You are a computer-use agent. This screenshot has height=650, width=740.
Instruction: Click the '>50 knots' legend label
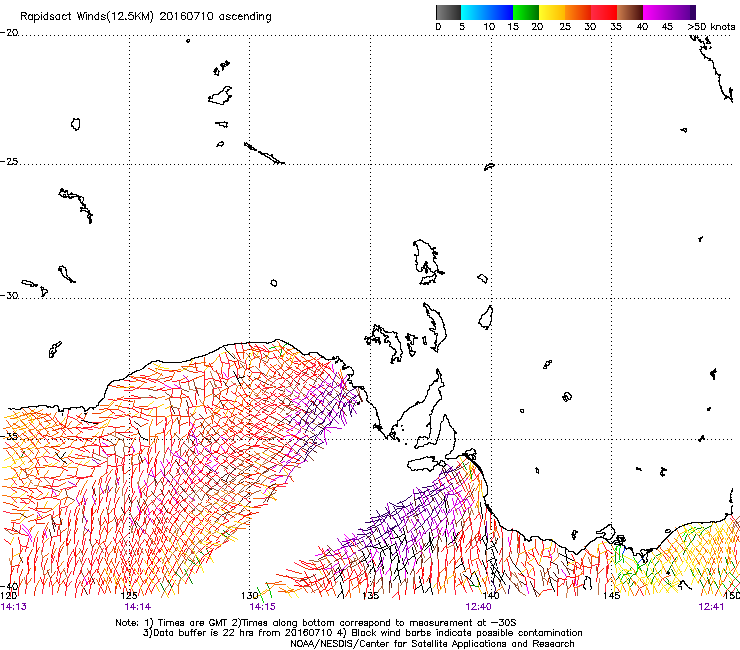pos(711,27)
